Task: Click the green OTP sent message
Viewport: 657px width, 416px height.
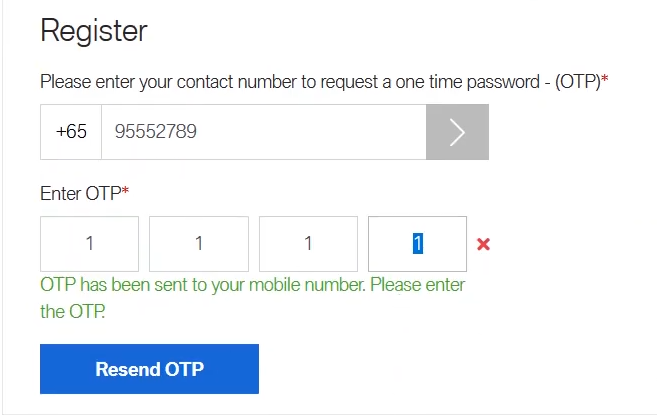Action: coord(253,298)
